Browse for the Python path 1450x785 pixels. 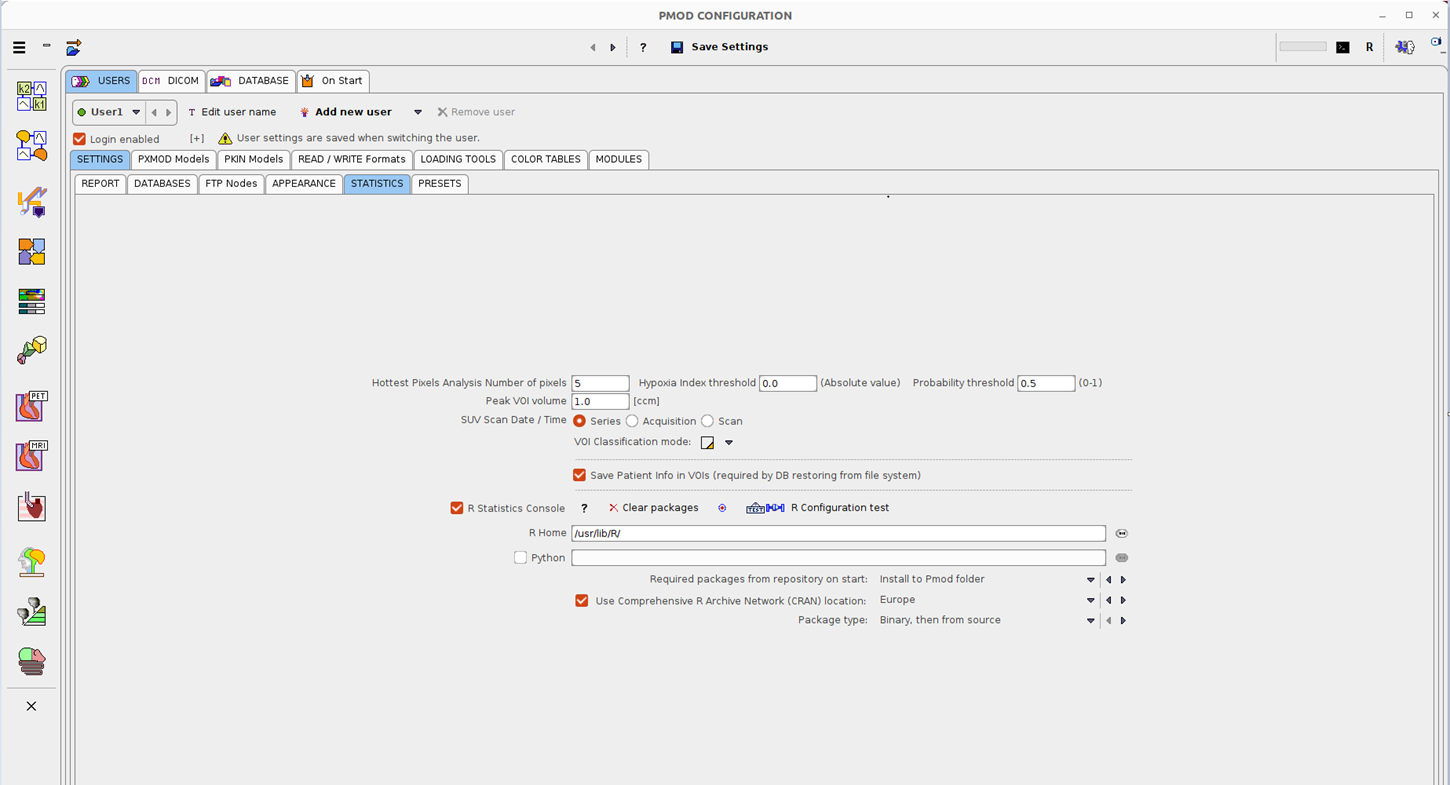tap(1122, 558)
